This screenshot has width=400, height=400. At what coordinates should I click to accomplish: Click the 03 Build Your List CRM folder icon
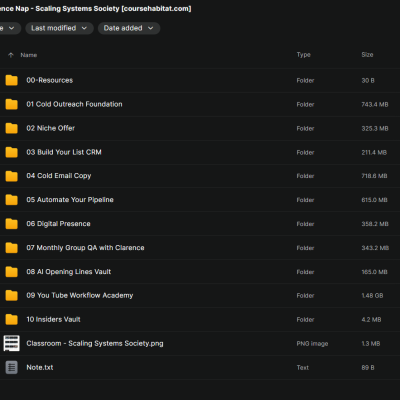pyautogui.click(x=12, y=152)
